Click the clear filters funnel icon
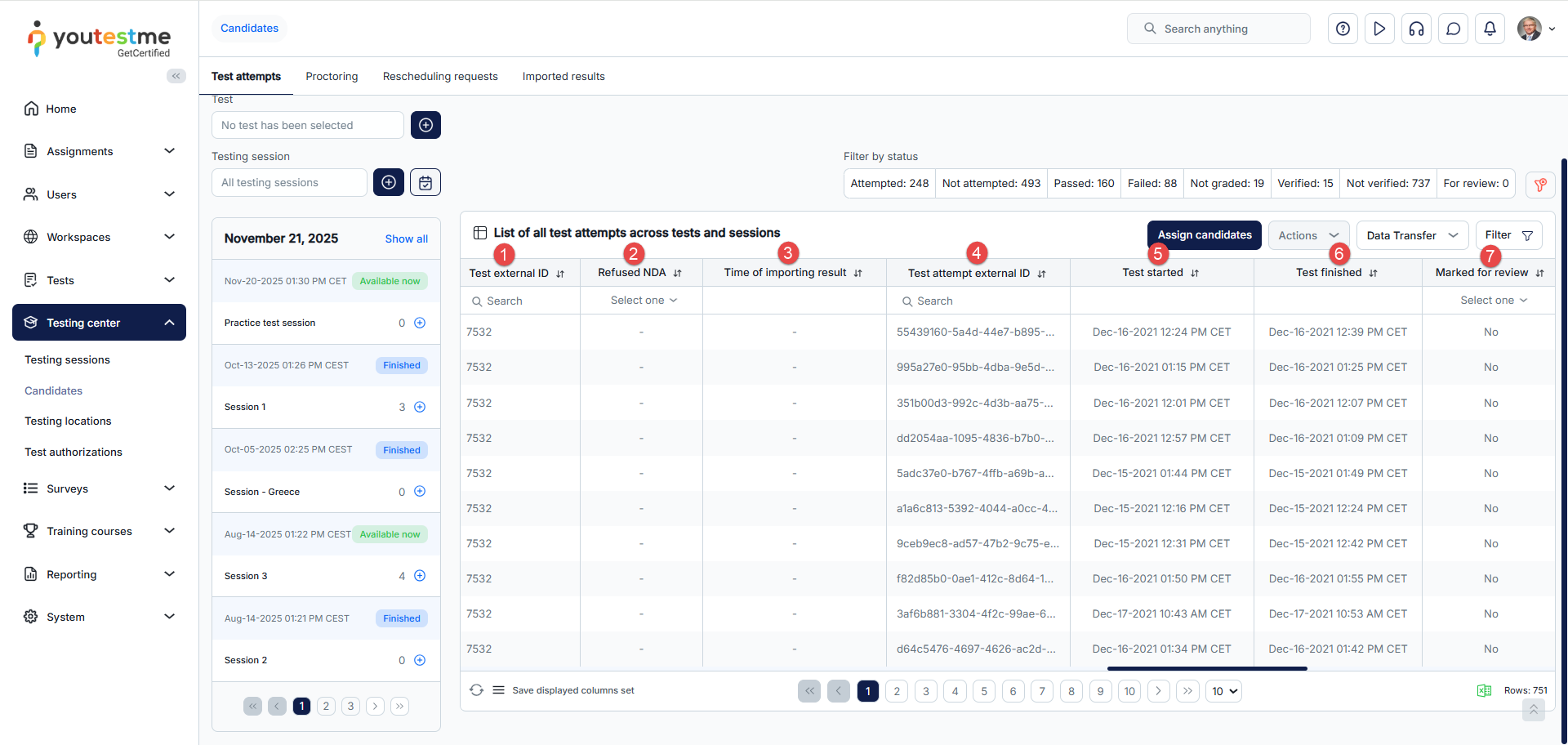1568x745 pixels. point(1539,185)
